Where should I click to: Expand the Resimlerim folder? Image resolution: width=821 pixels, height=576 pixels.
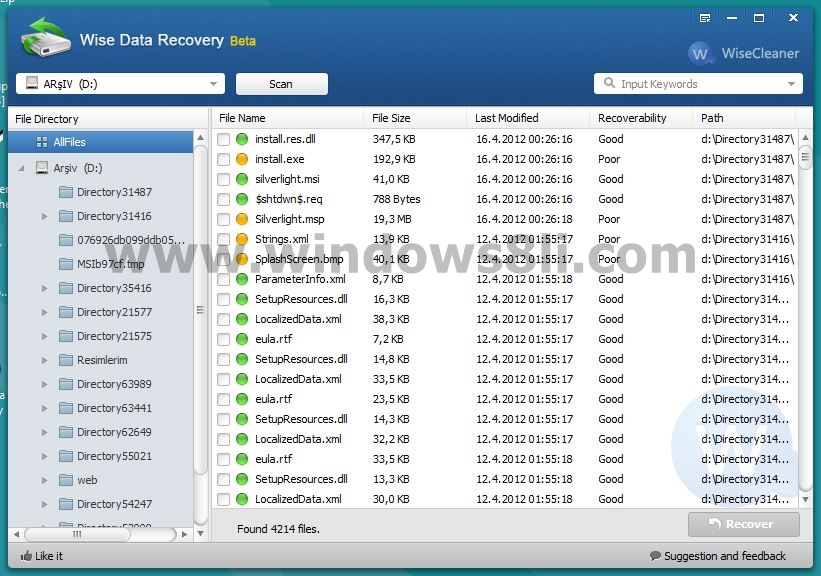(45, 360)
